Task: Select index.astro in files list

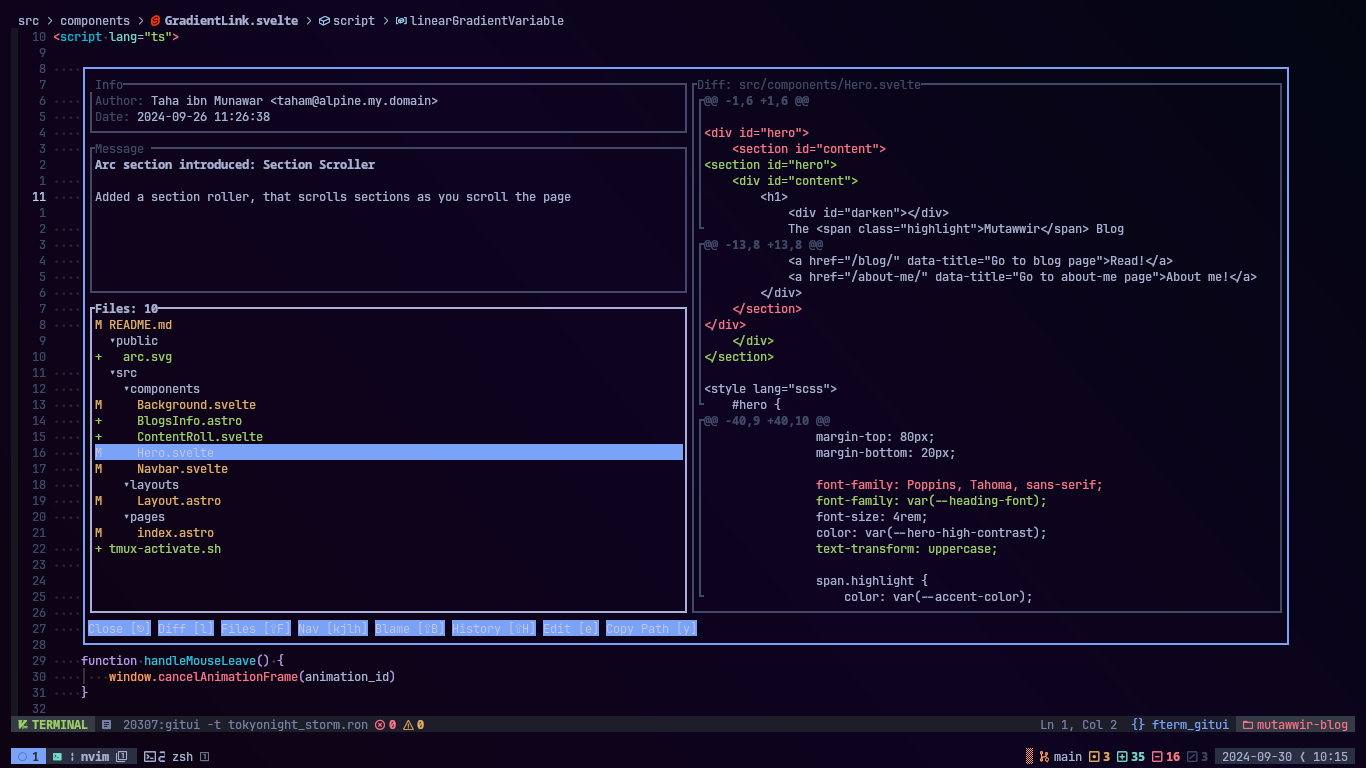Action: (175, 533)
